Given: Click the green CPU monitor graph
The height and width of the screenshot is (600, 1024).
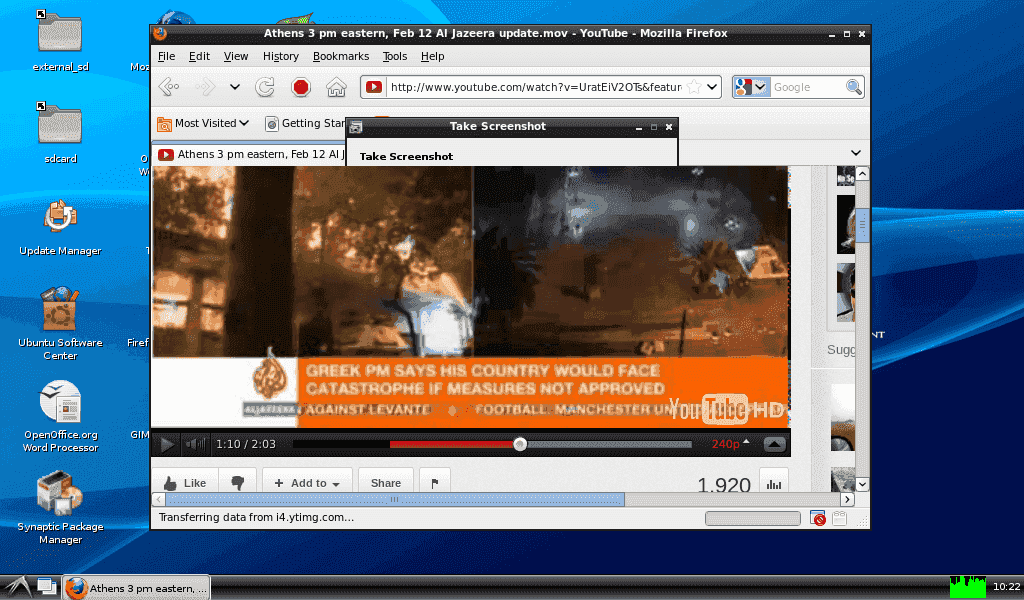Looking at the screenshot, I should point(968,586).
